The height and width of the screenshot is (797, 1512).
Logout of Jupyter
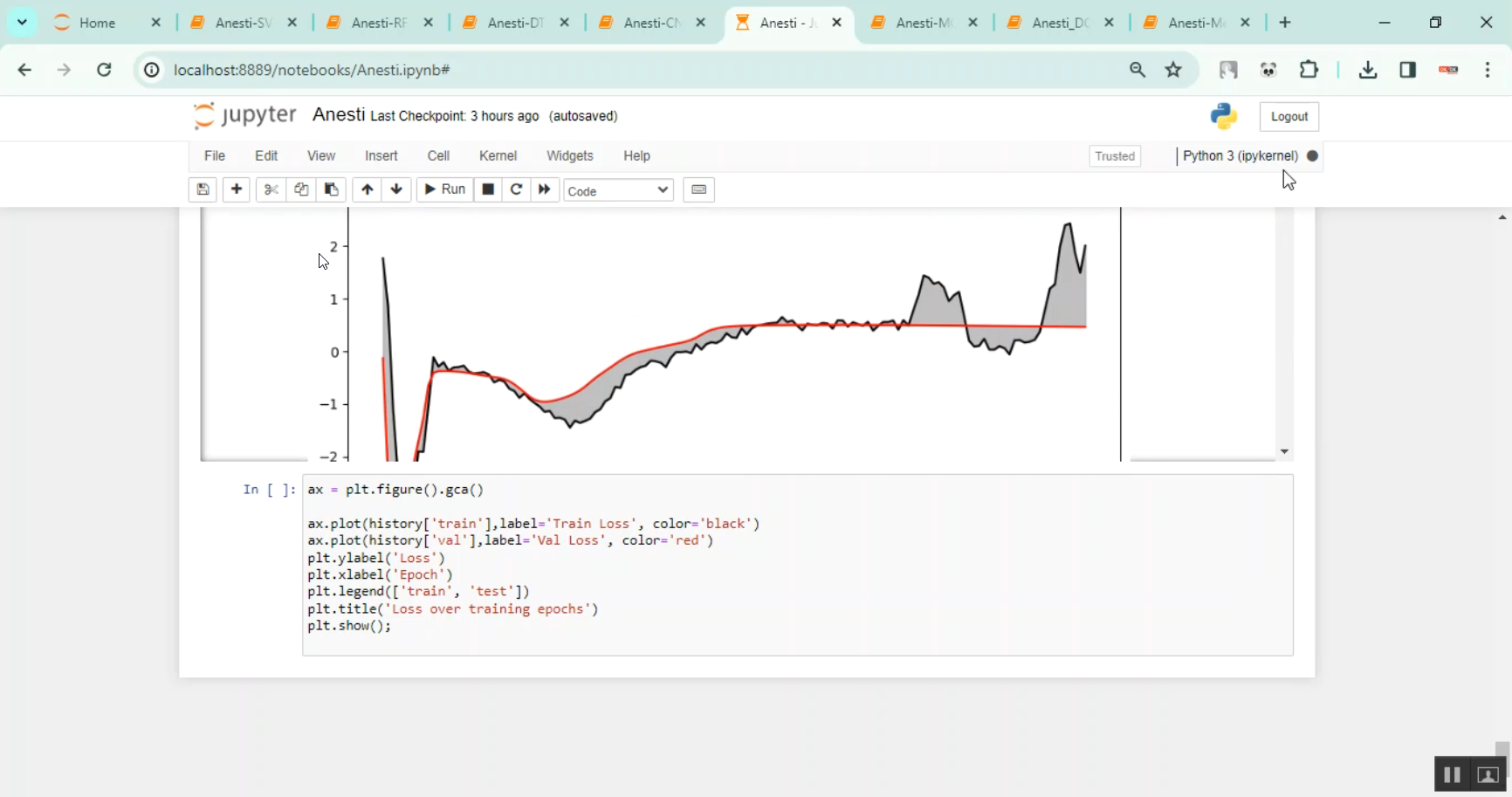(1289, 116)
